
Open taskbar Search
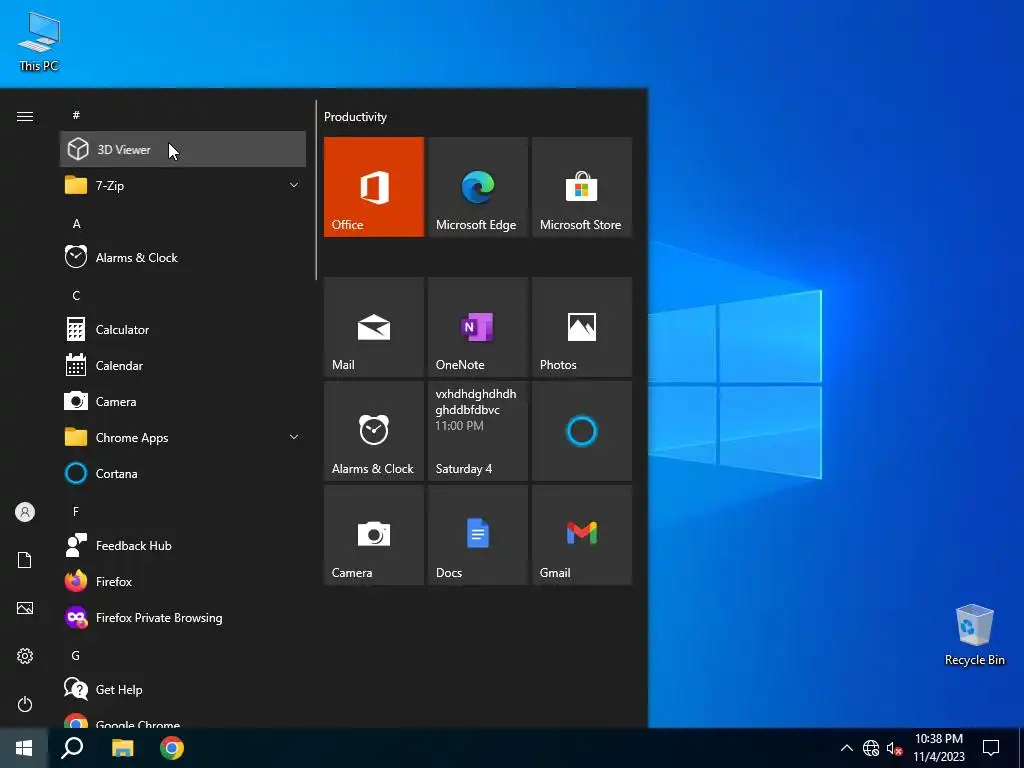(x=72, y=748)
